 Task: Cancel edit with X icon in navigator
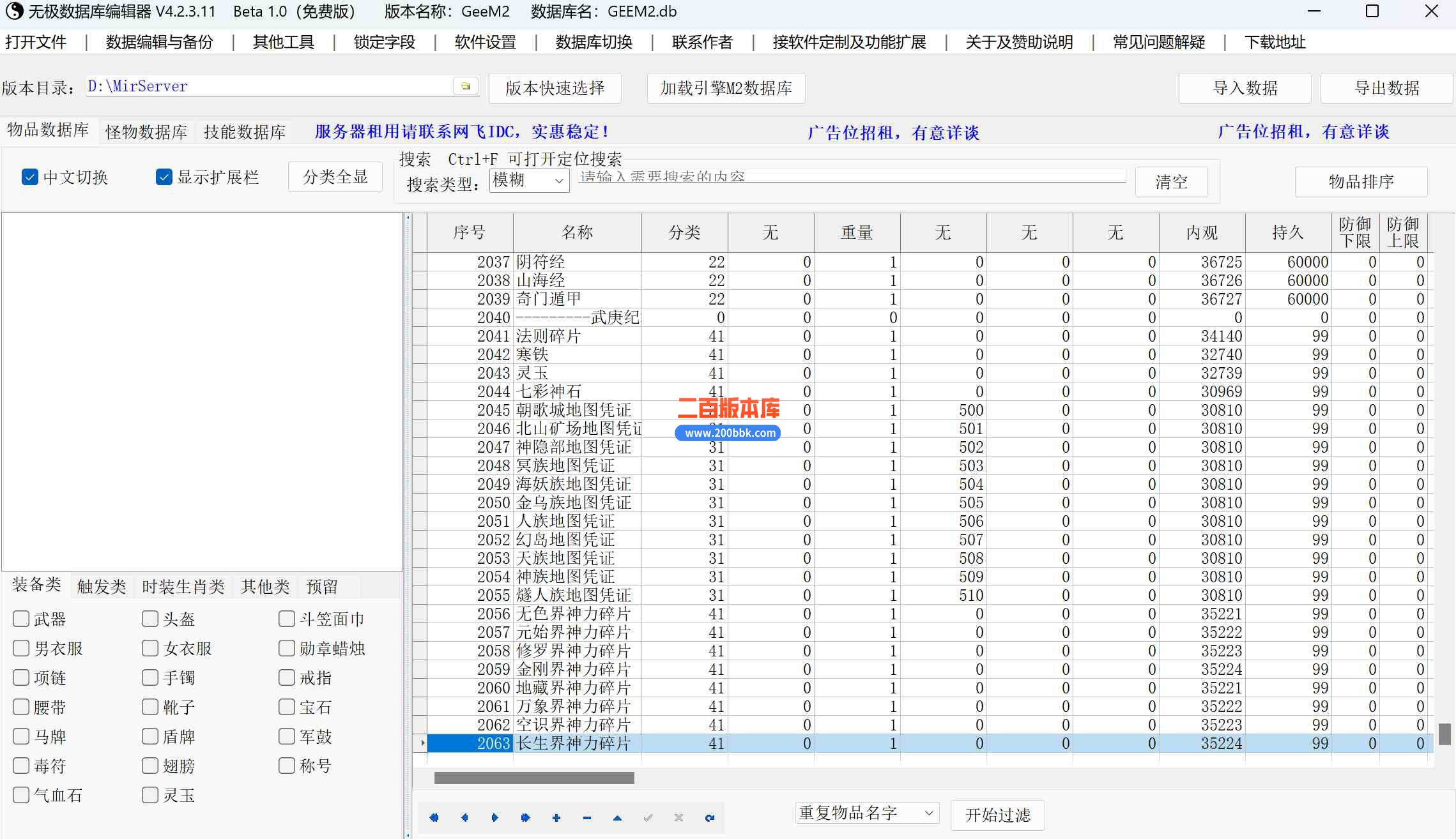pyautogui.click(x=678, y=817)
